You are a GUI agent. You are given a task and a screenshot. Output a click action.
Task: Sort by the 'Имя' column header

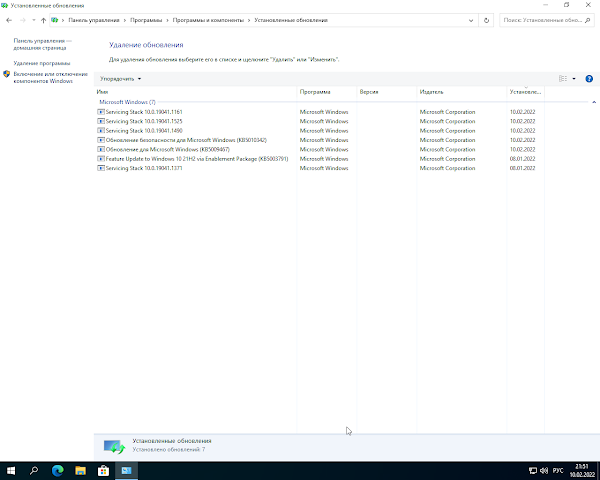[x=195, y=92]
